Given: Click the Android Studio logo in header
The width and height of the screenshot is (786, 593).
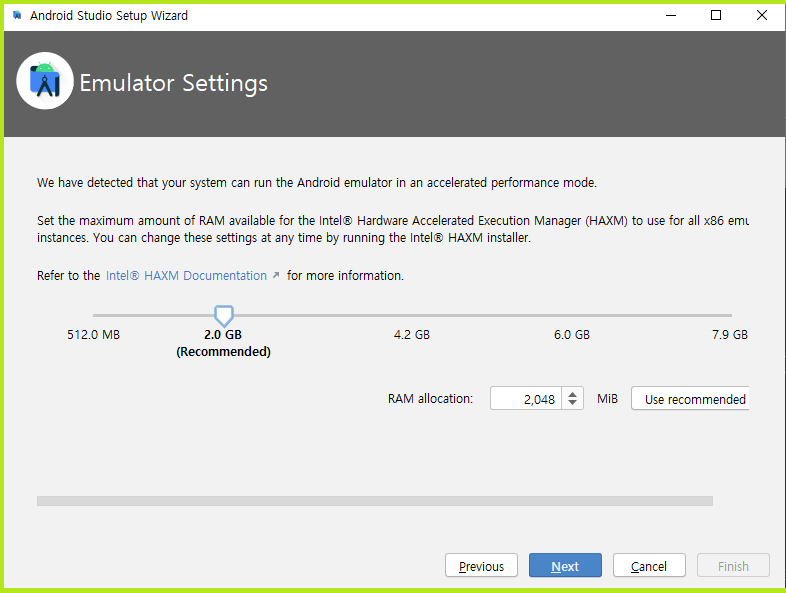Looking at the screenshot, I should coord(45,81).
